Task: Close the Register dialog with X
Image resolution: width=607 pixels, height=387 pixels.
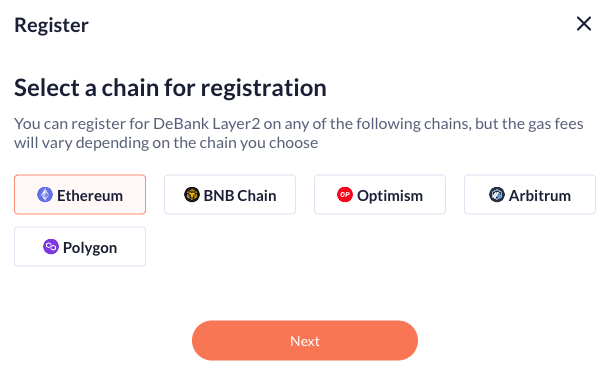Action: pyautogui.click(x=584, y=24)
